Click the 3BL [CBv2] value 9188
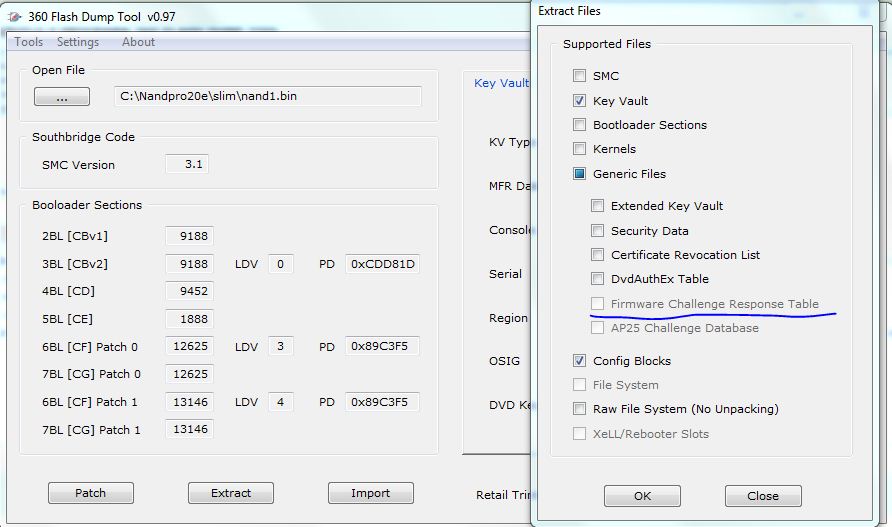Image resolution: width=892 pixels, height=527 pixels. (x=189, y=264)
